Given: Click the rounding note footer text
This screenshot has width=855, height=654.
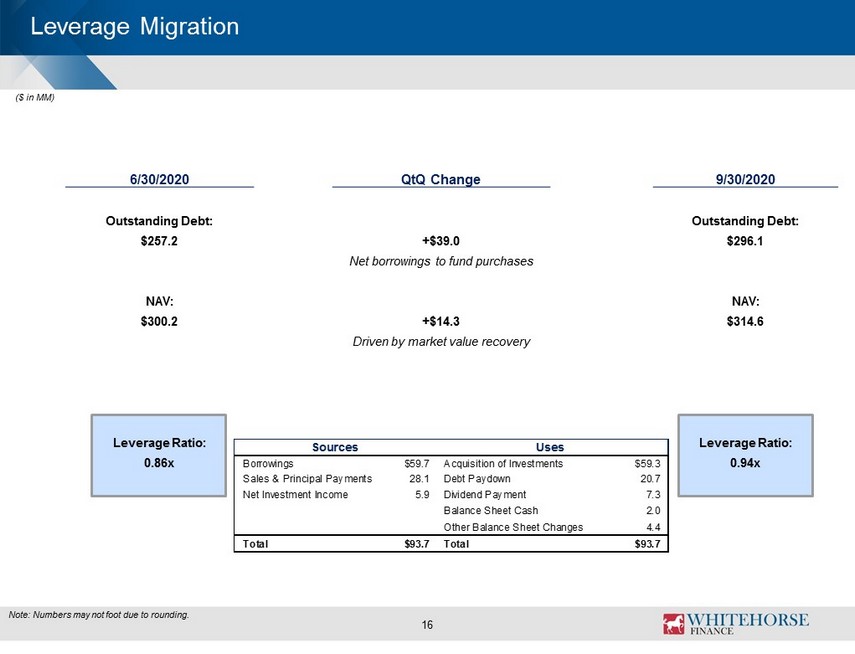Looking at the screenshot, I should (99, 615).
